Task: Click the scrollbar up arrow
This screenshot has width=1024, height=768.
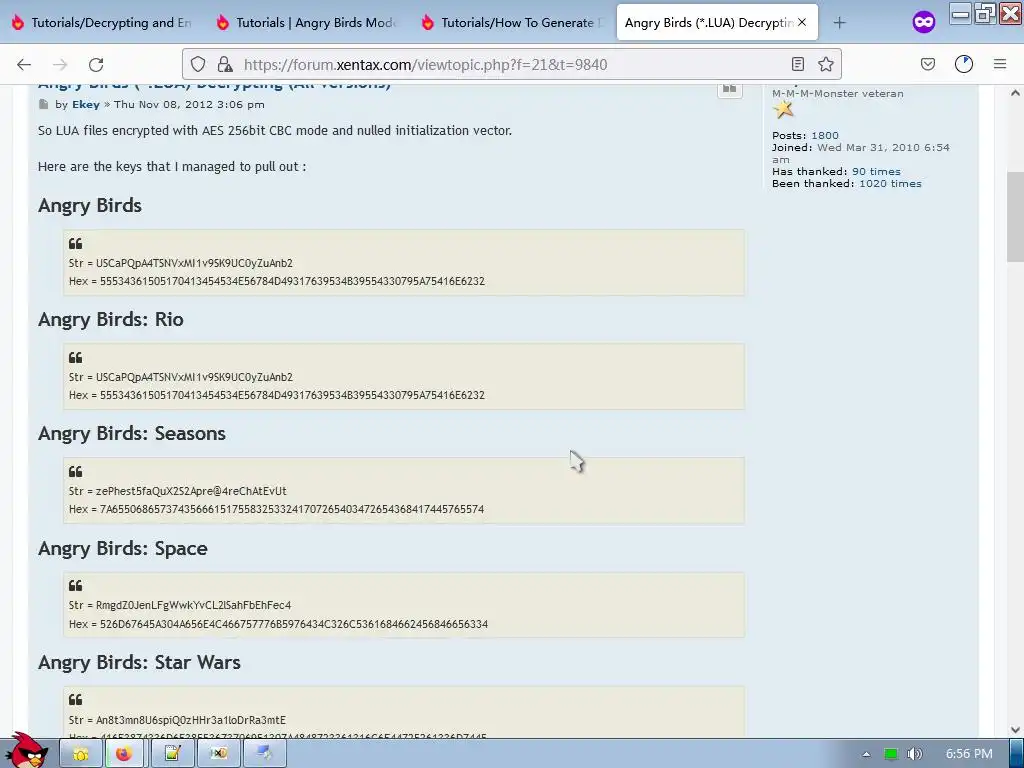Action: click(x=1015, y=93)
